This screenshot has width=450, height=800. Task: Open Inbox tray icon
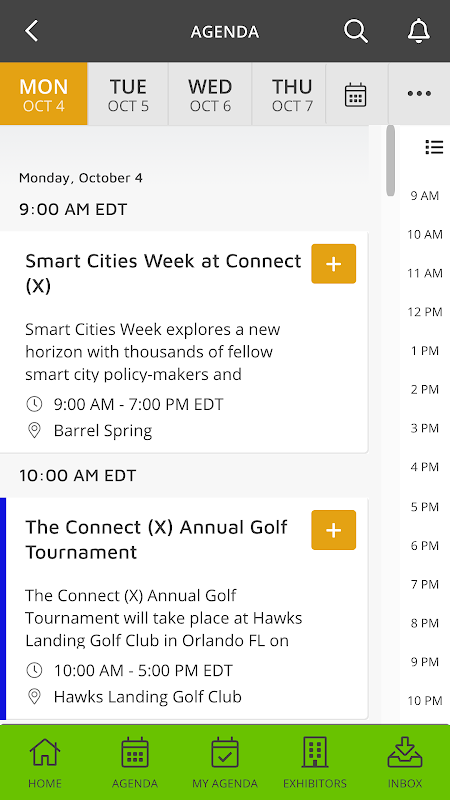point(405,763)
